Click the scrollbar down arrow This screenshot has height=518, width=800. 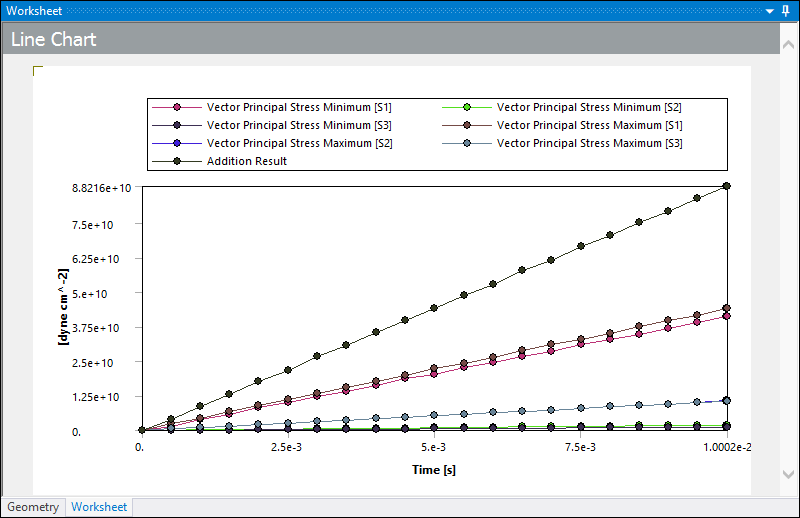[788, 475]
